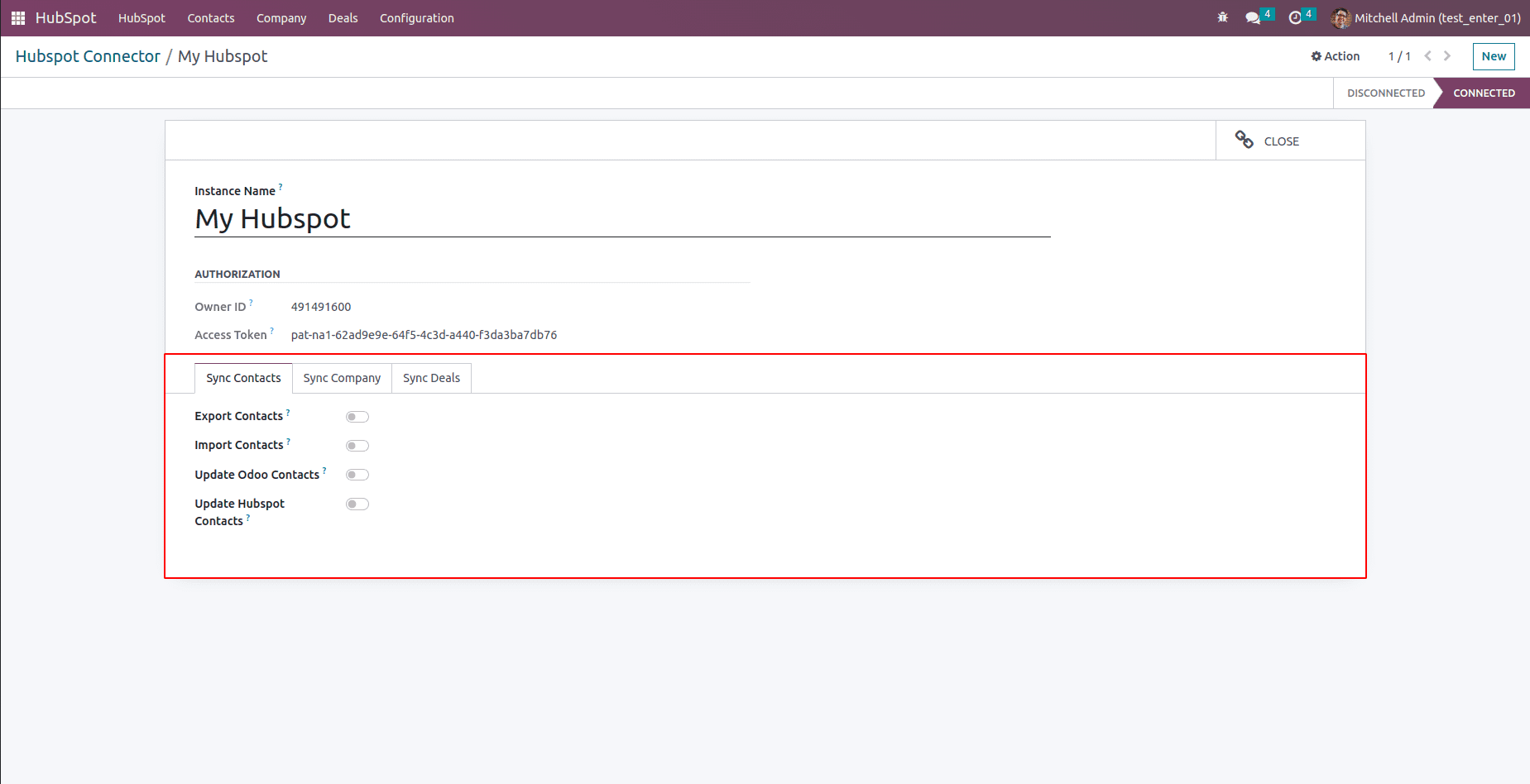The image size is (1530, 784).
Task: Enable the Import Contacts toggle
Action: point(357,446)
